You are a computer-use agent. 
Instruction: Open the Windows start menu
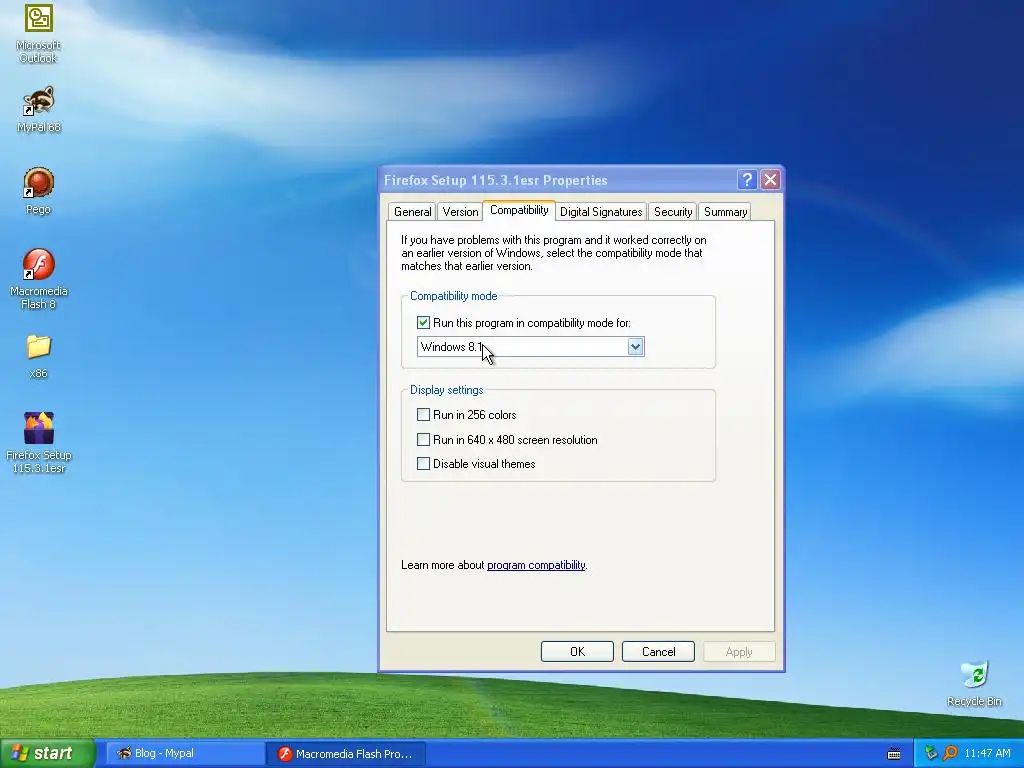click(48, 754)
